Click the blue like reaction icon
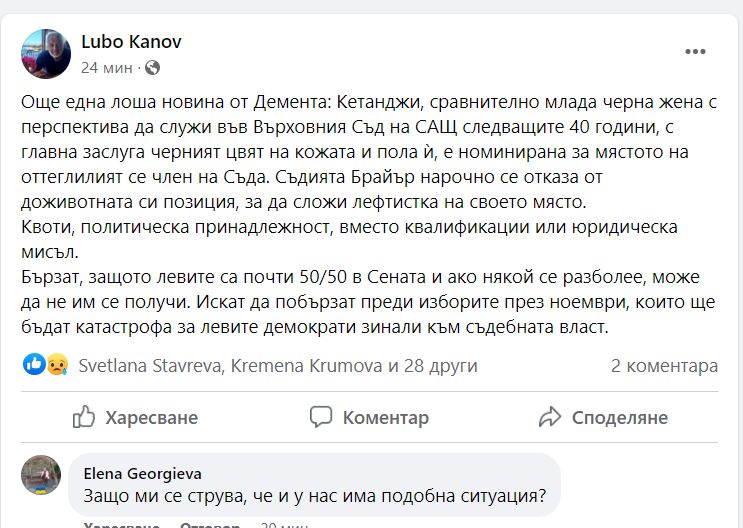The image size is (743, 528). (x=34, y=366)
